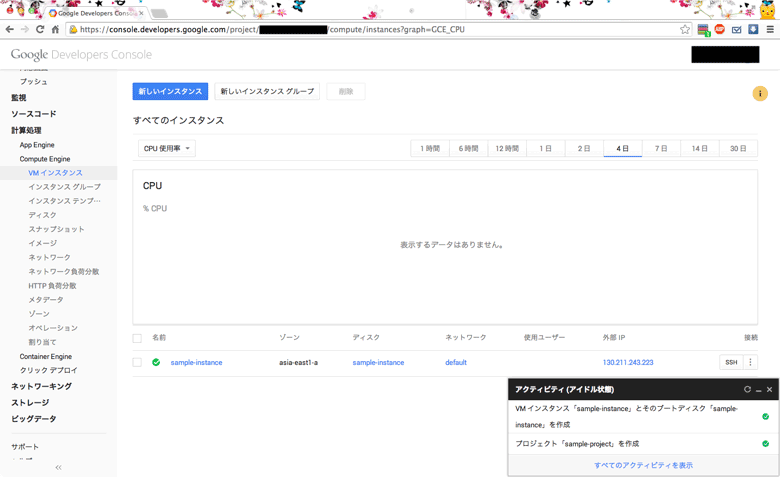Open App Engine in the sidebar
This screenshot has height=477, width=780.
pyautogui.click(x=37, y=145)
